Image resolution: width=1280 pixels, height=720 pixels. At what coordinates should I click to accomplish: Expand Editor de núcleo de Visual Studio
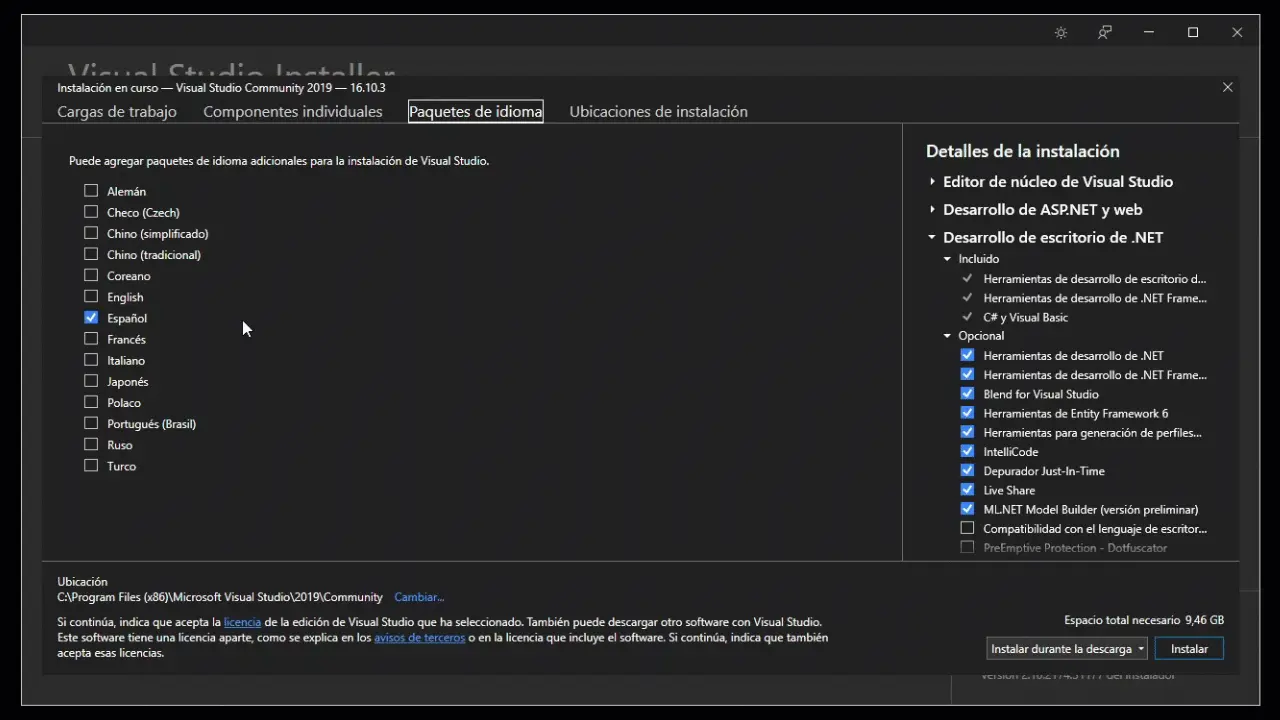[x=932, y=182]
